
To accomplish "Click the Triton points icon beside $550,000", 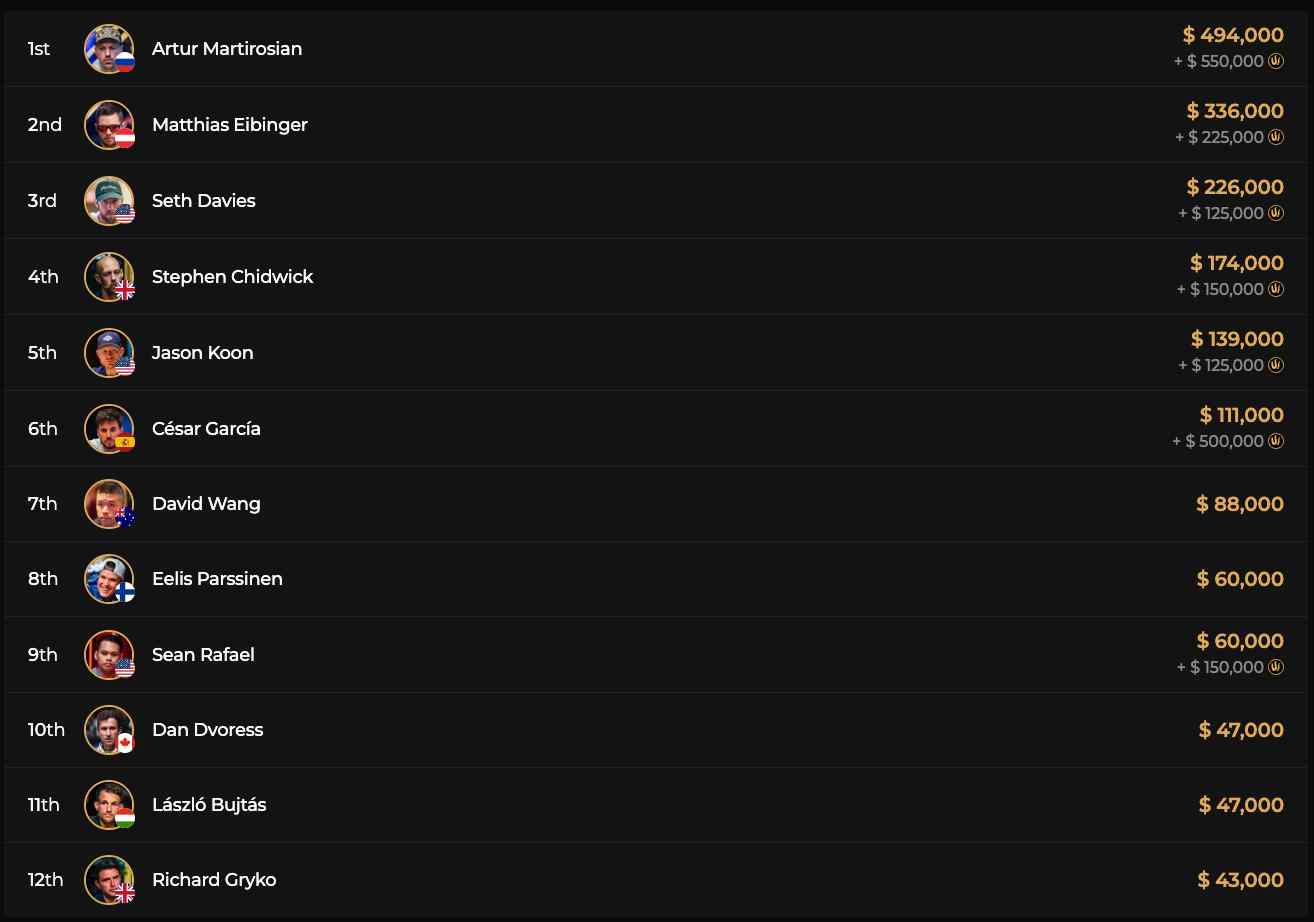I will pos(1276,61).
